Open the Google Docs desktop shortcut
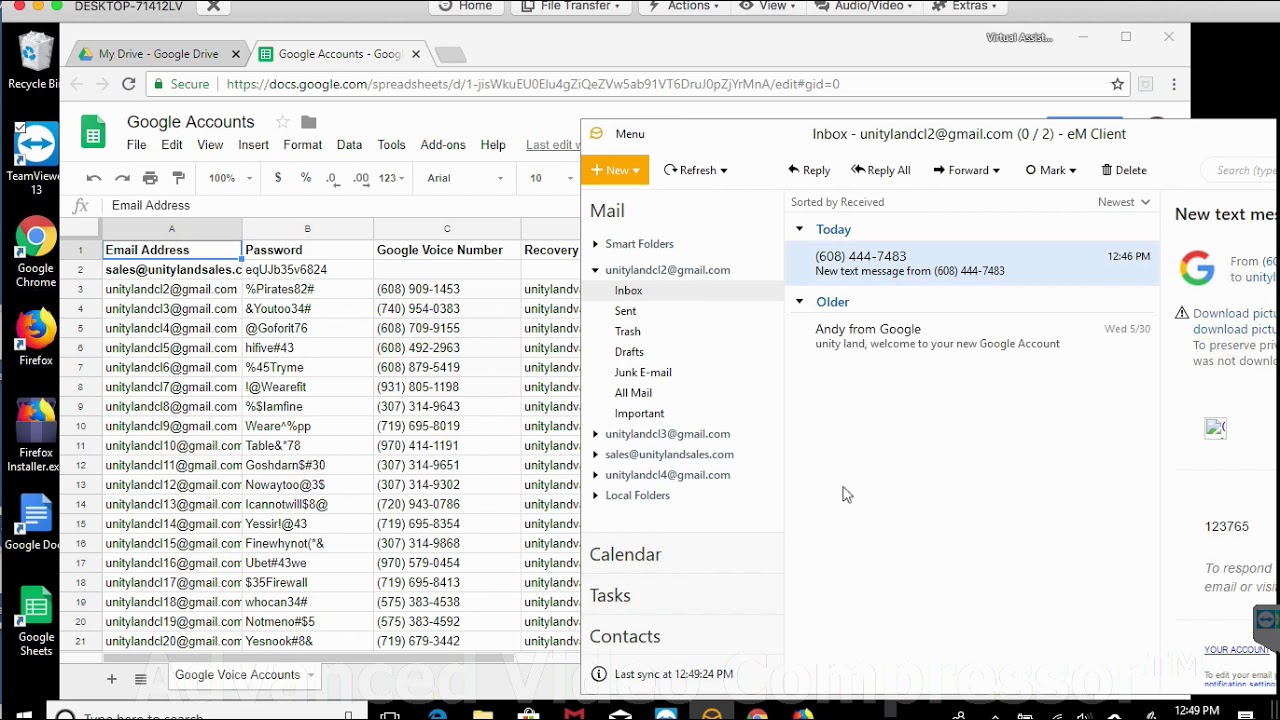Viewport: 1280px width, 720px height. (36, 522)
